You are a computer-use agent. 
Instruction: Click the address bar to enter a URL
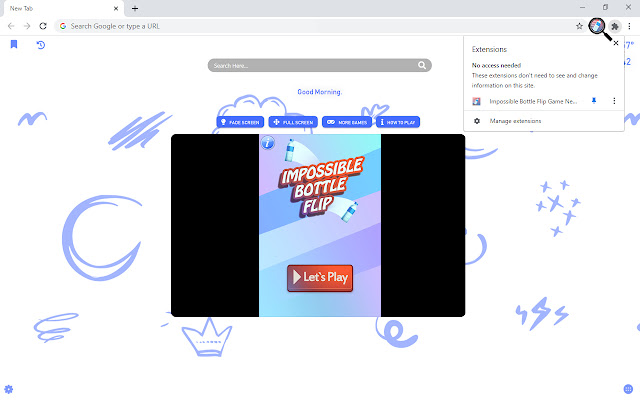(318, 26)
